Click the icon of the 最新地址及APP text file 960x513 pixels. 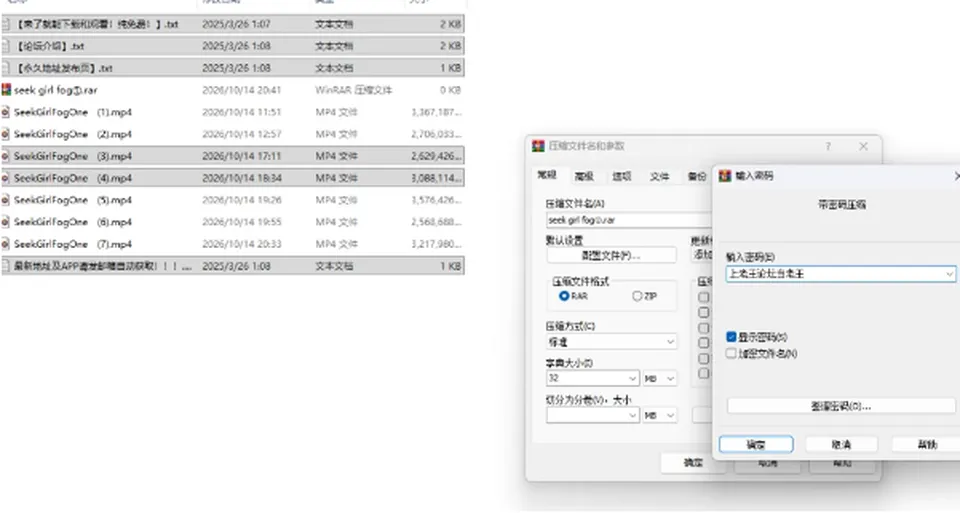pos(6,266)
